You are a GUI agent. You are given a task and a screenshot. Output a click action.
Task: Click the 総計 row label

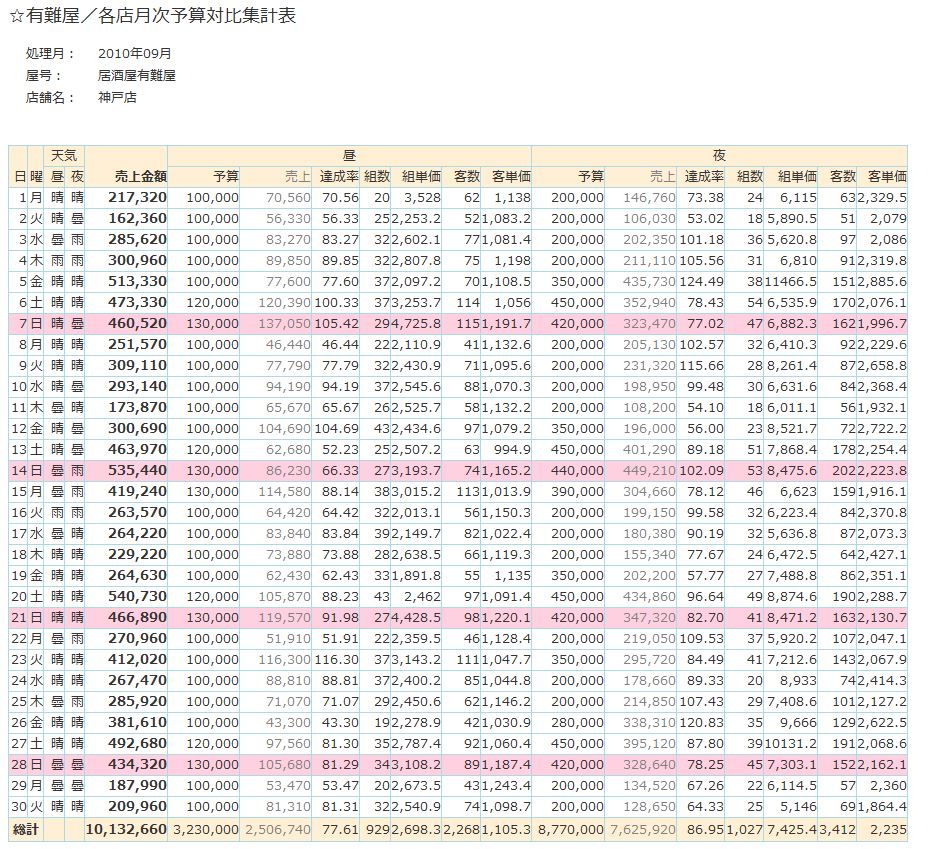[x=23, y=829]
